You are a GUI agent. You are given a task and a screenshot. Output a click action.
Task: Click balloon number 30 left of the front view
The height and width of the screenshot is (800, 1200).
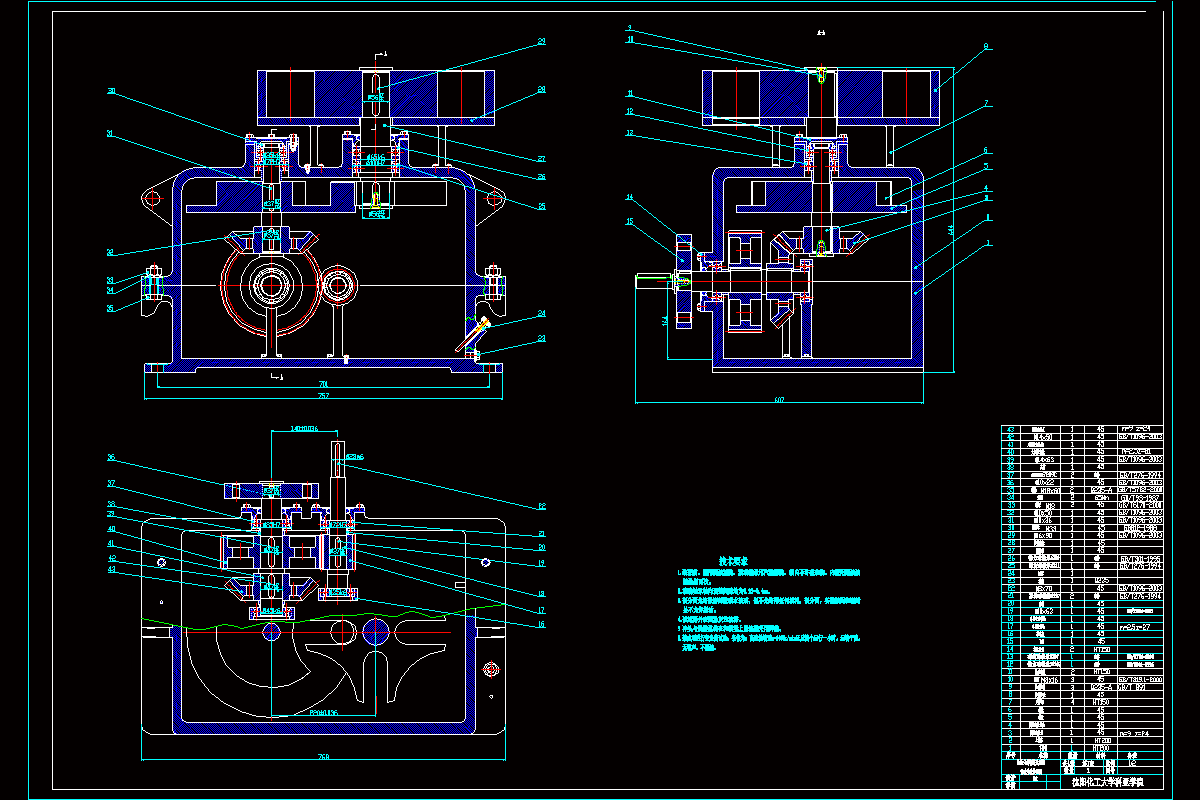click(111, 91)
